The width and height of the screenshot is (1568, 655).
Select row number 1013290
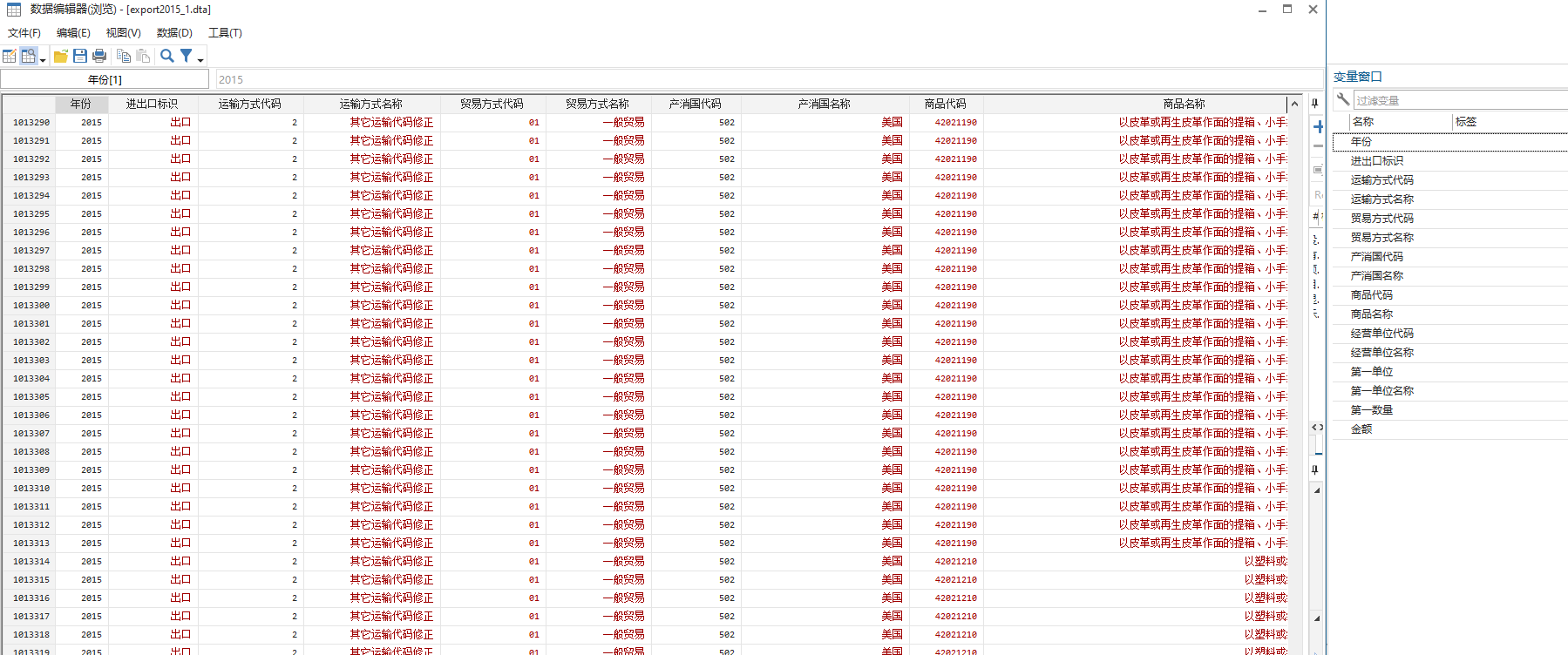click(31, 123)
